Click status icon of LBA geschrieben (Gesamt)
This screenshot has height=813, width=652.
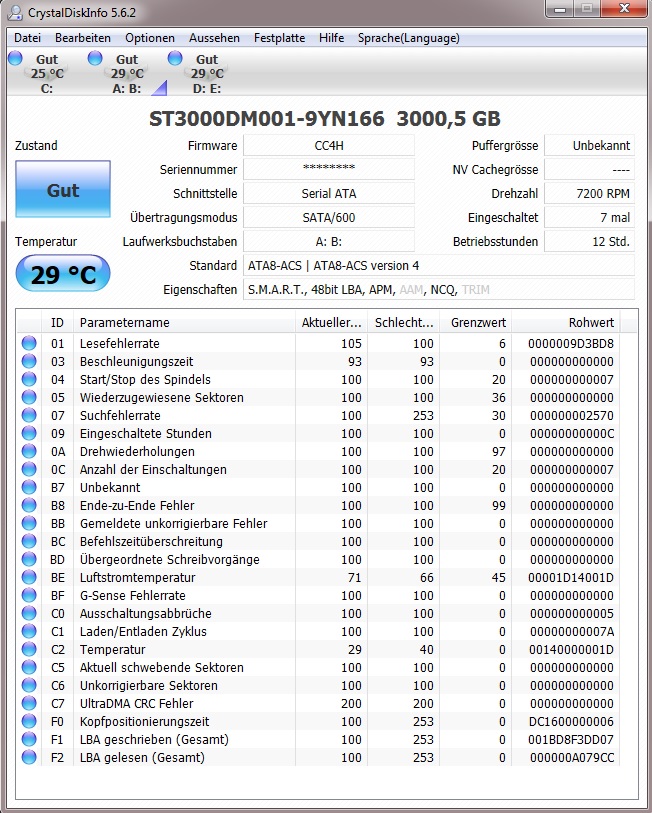[x=29, y=739]
